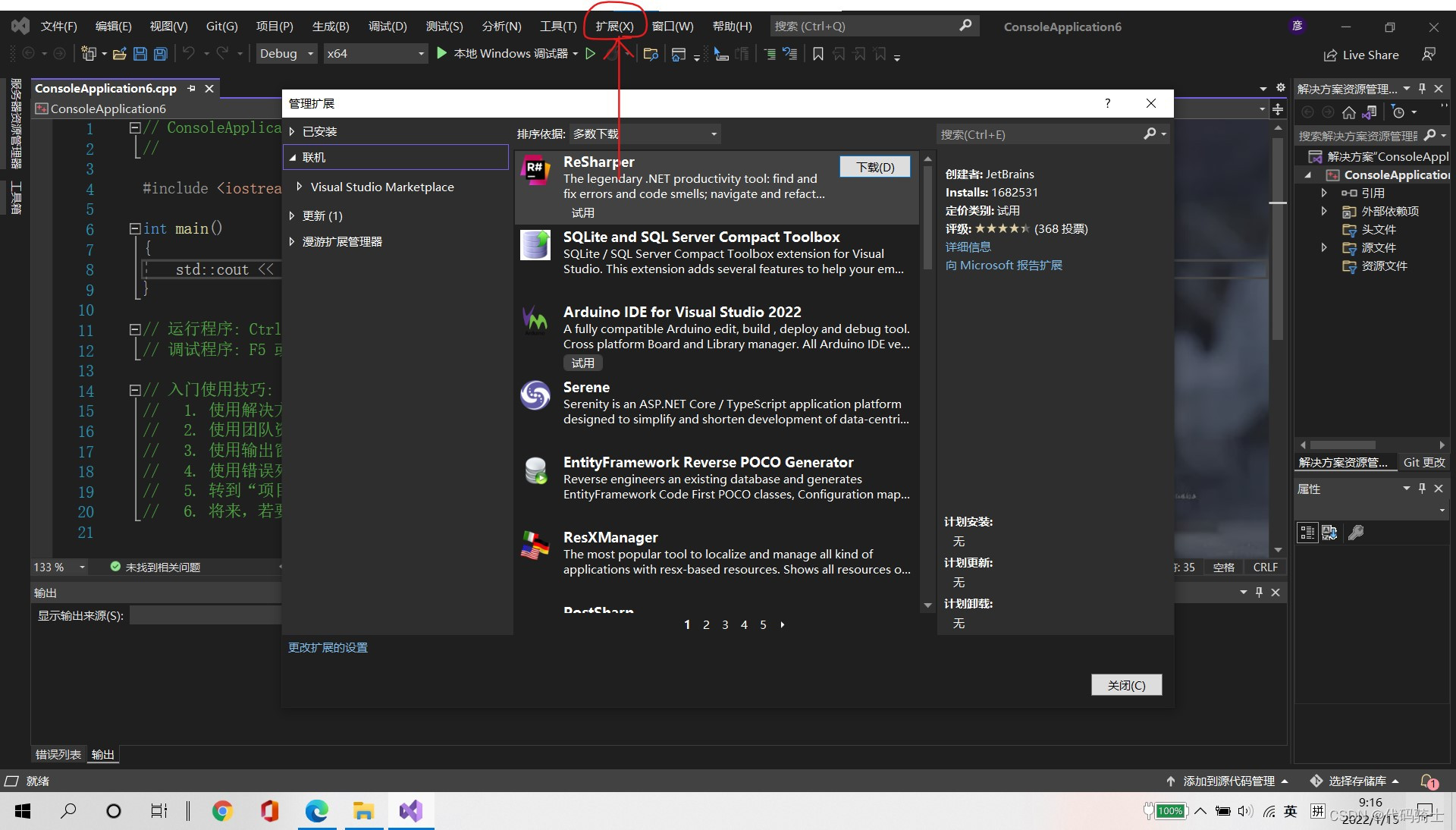Screen dimensions: 1456x830
Task: Open the 扩展(X) menu
Action: coord(613,26)
